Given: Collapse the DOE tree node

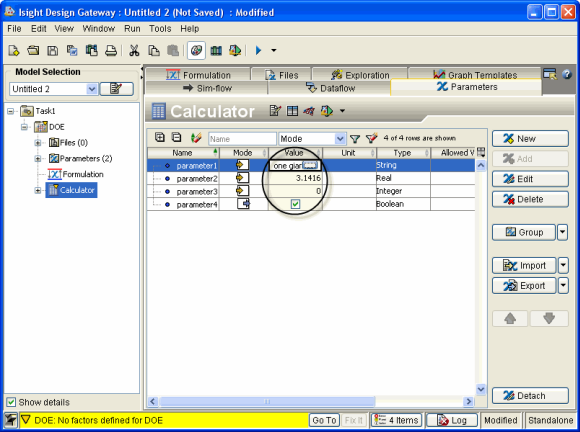Looking at the screenshot, I should [24, 127].
